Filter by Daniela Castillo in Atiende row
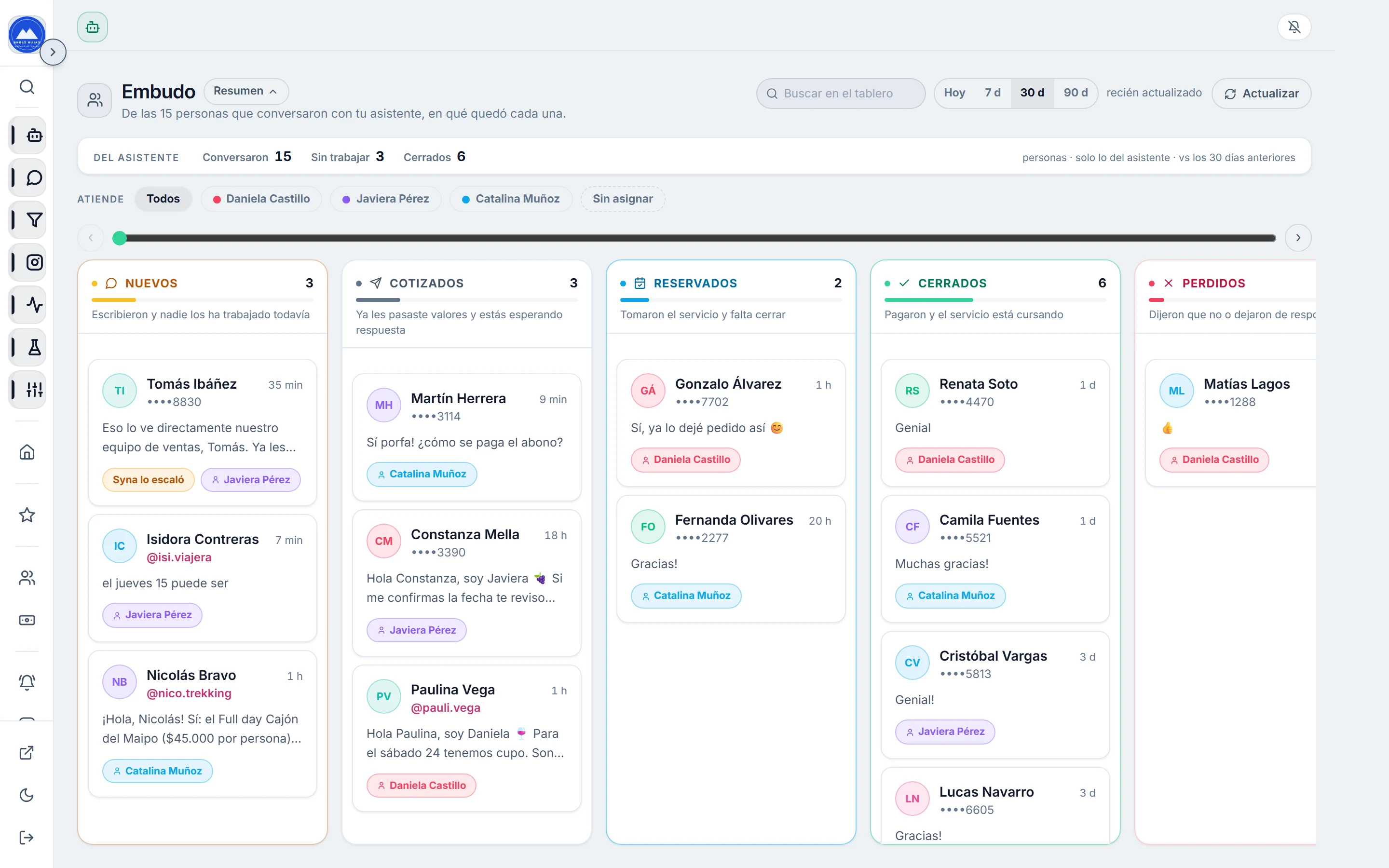The height and width of the screenshot is (868, 1389). coord(262,199)
